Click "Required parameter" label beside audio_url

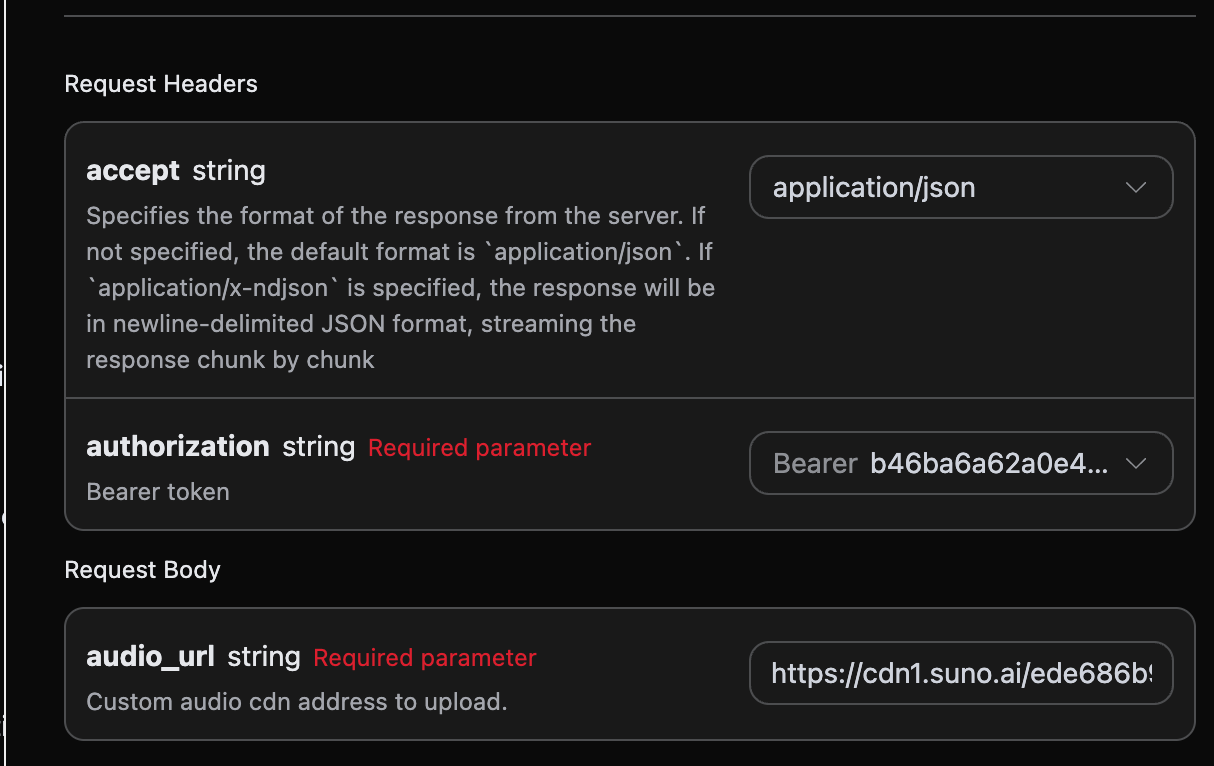pyautogui.click(x=425, y=658)
